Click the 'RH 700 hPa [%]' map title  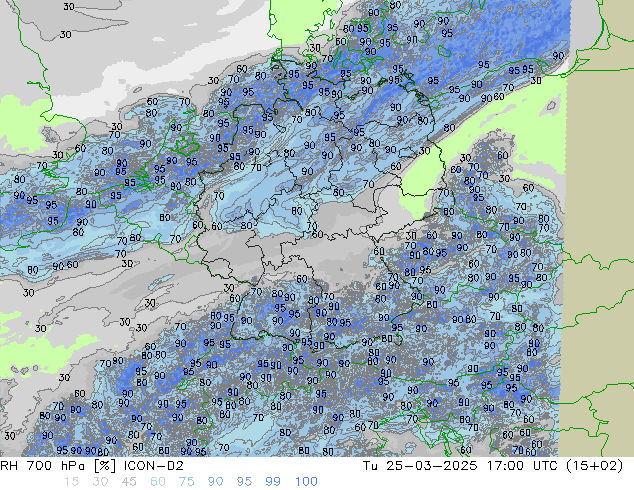[x=59, y=466]
